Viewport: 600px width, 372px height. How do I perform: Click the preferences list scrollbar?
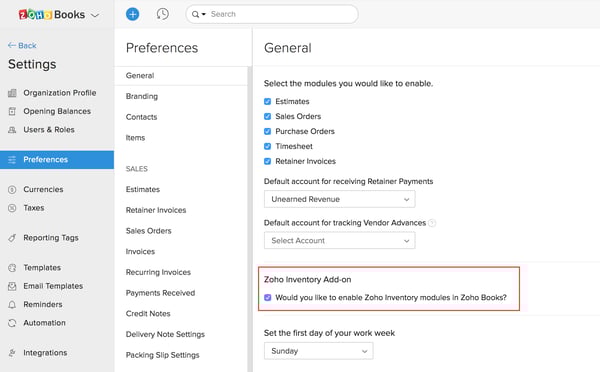250,218
